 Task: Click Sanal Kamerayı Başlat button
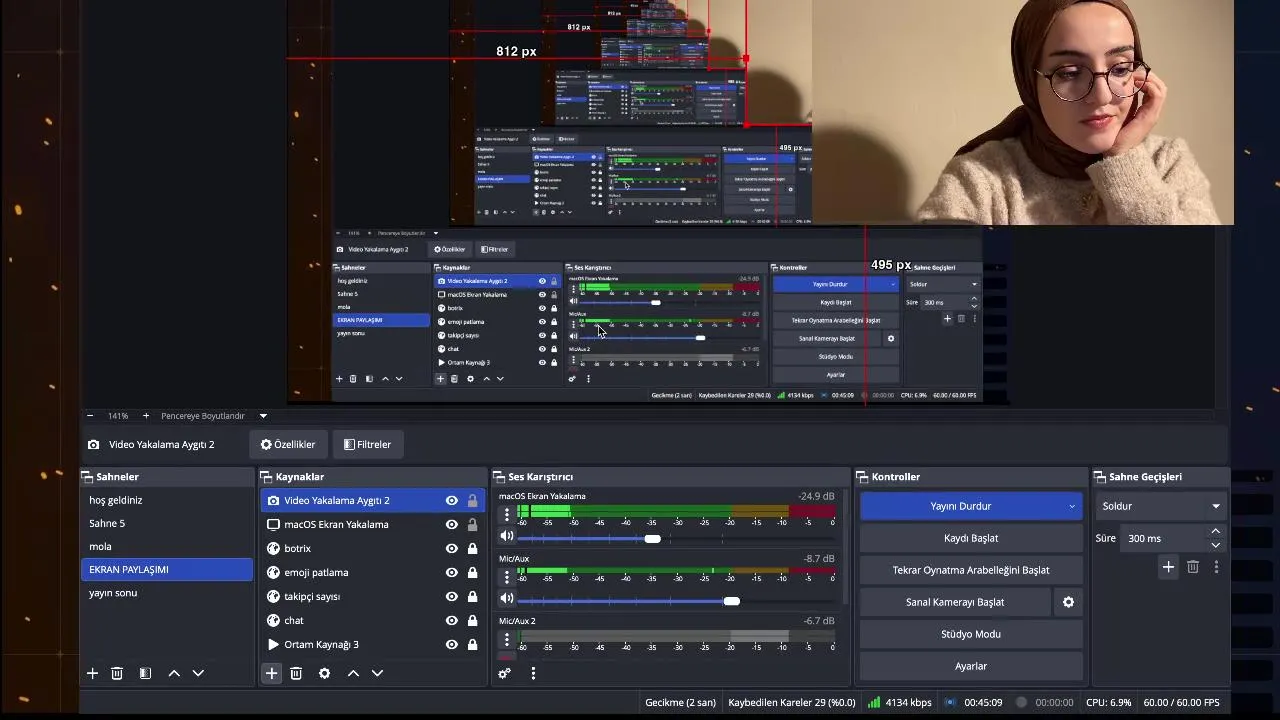955,602
